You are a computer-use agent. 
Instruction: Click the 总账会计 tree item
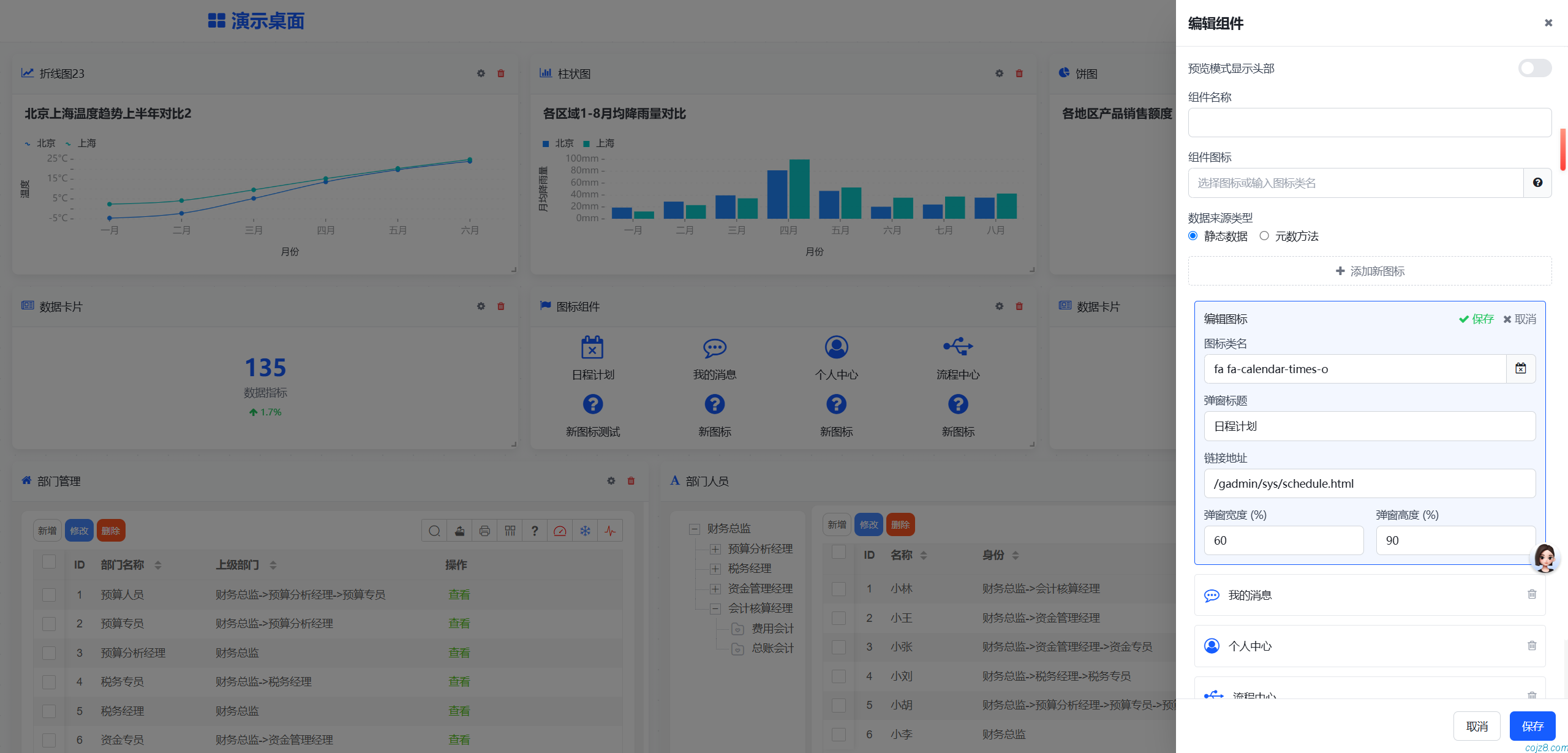[x=772, y=648]
